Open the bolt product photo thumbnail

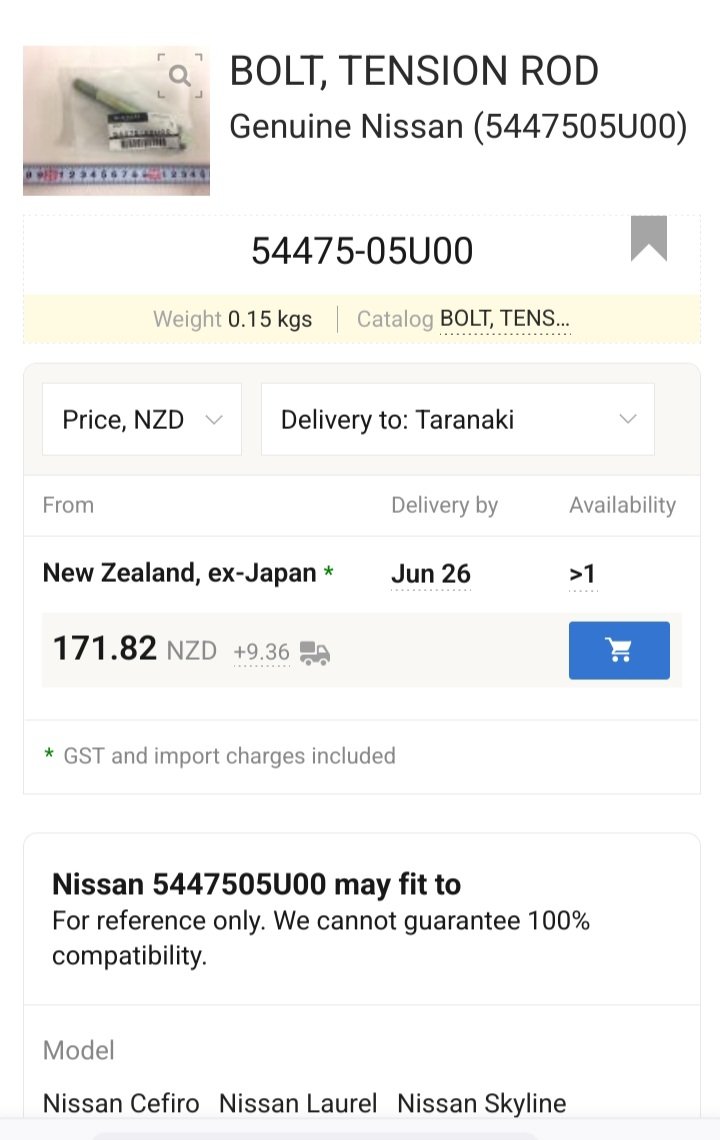(116, 121)
